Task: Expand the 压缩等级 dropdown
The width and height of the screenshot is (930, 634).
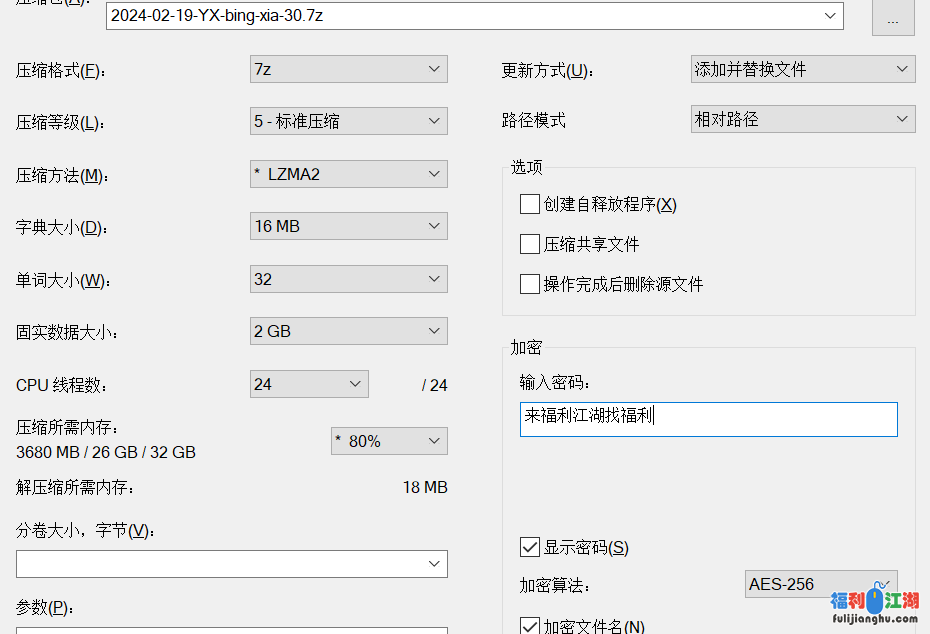Action: click(x=348, y=122)
